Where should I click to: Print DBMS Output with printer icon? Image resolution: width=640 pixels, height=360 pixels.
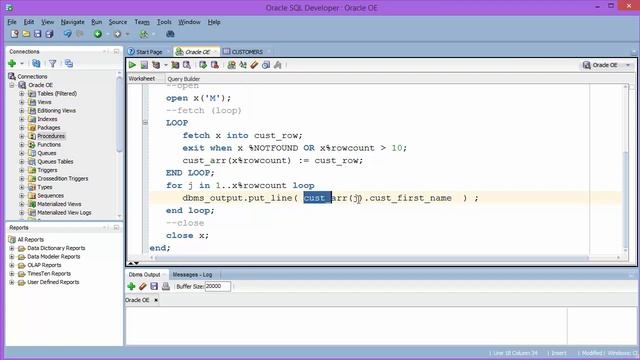pyautogui.click(x=166, y=287)
